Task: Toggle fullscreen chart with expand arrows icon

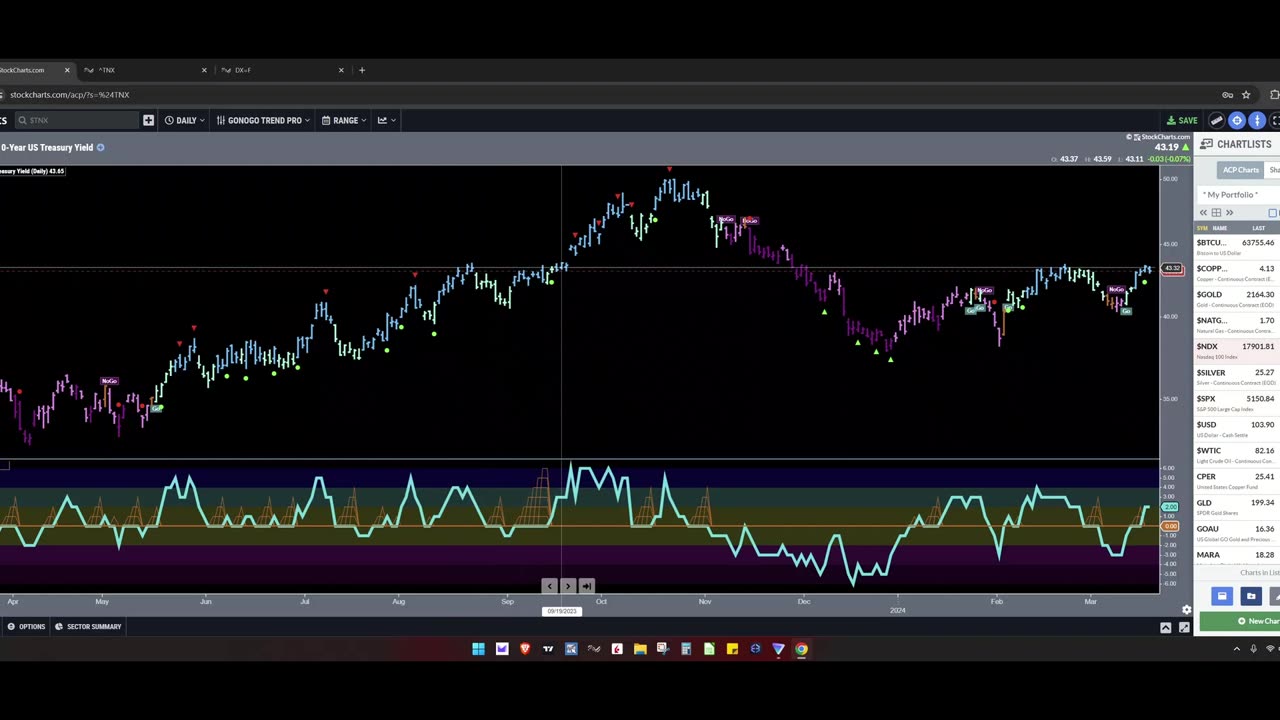Action: (x=1184, y=627)
